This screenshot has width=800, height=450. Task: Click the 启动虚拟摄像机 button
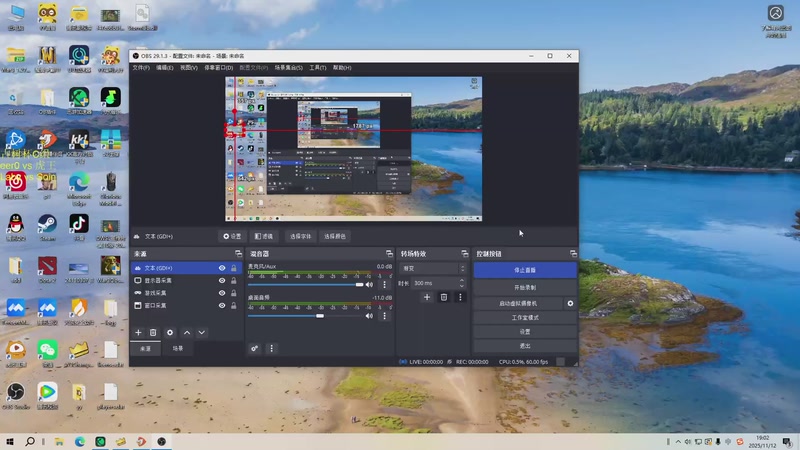click(518, 303)
